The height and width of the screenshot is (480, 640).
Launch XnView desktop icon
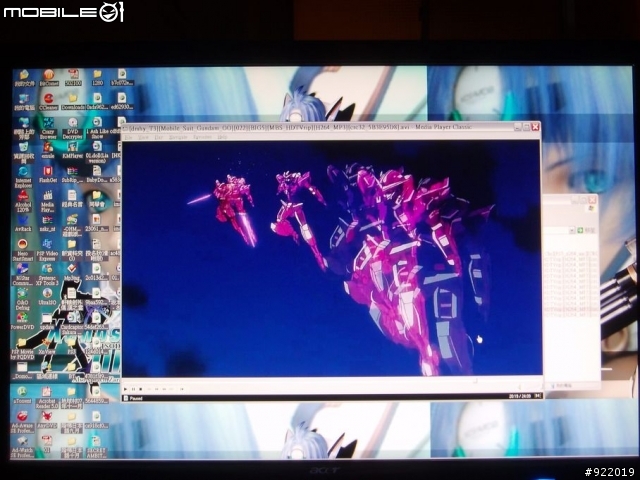pos(47,346)
